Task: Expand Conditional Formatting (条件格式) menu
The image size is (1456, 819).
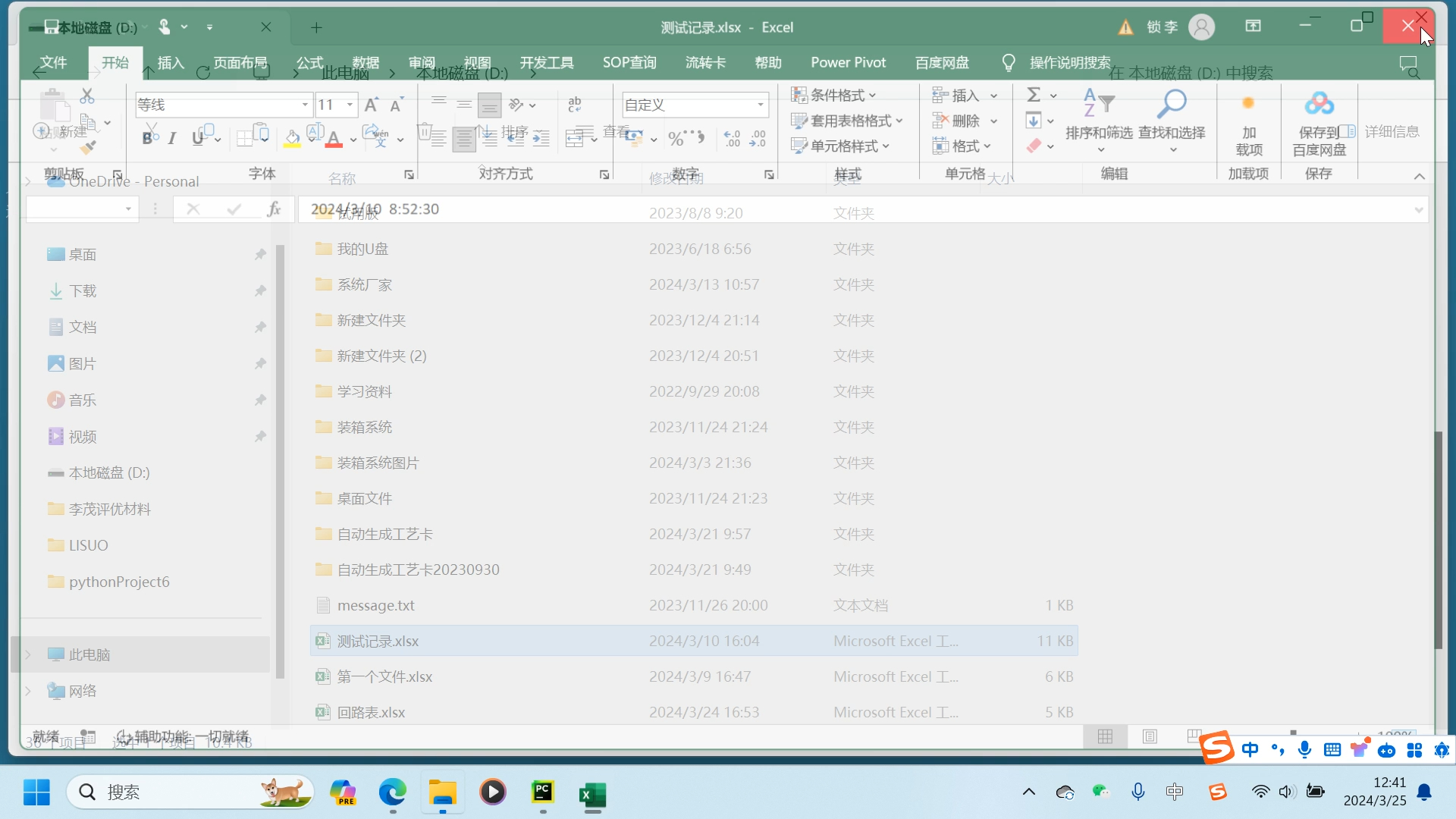Action: point(833,95)
